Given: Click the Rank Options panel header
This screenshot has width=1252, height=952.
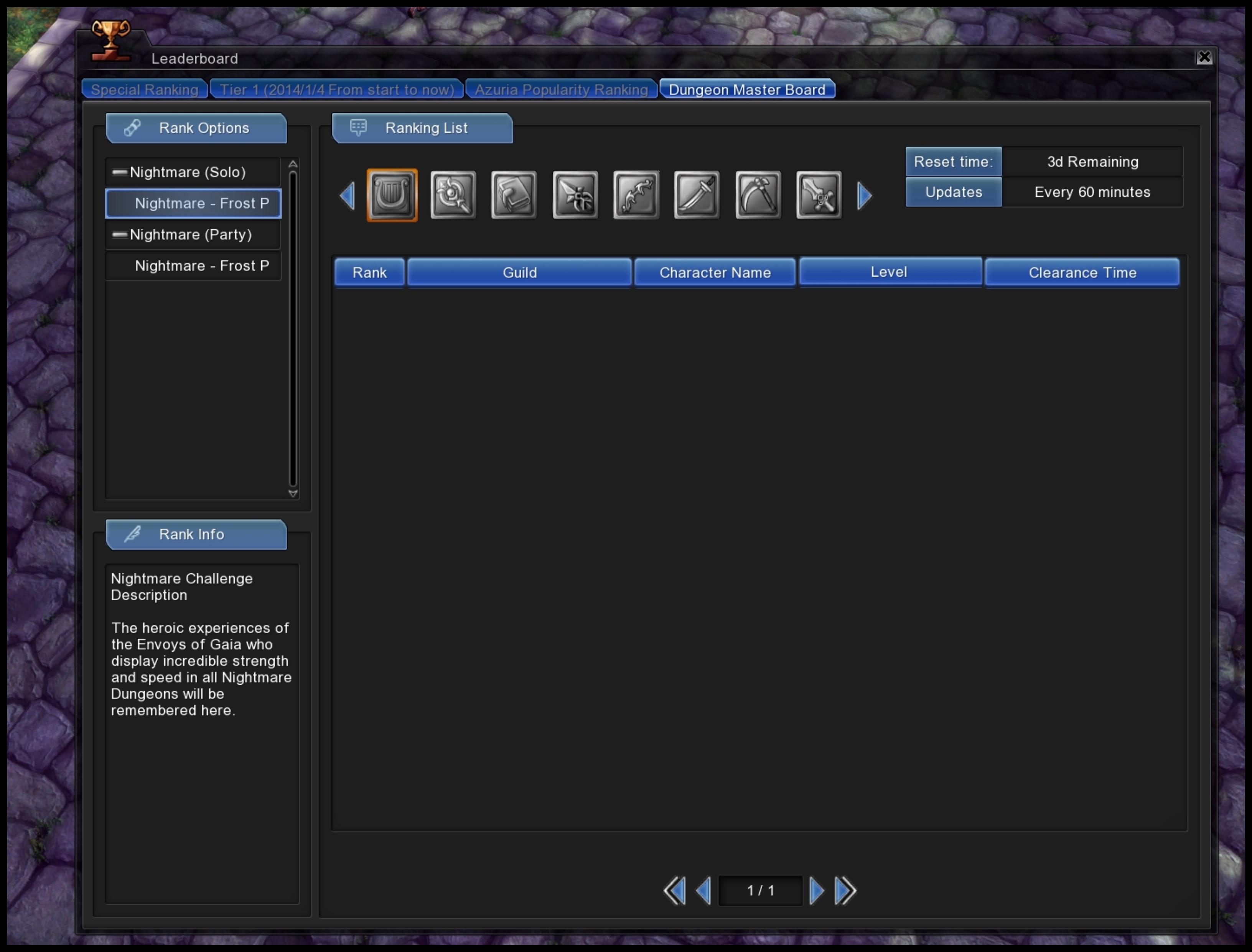Looking at the screenshot, I should coord(196,128).
